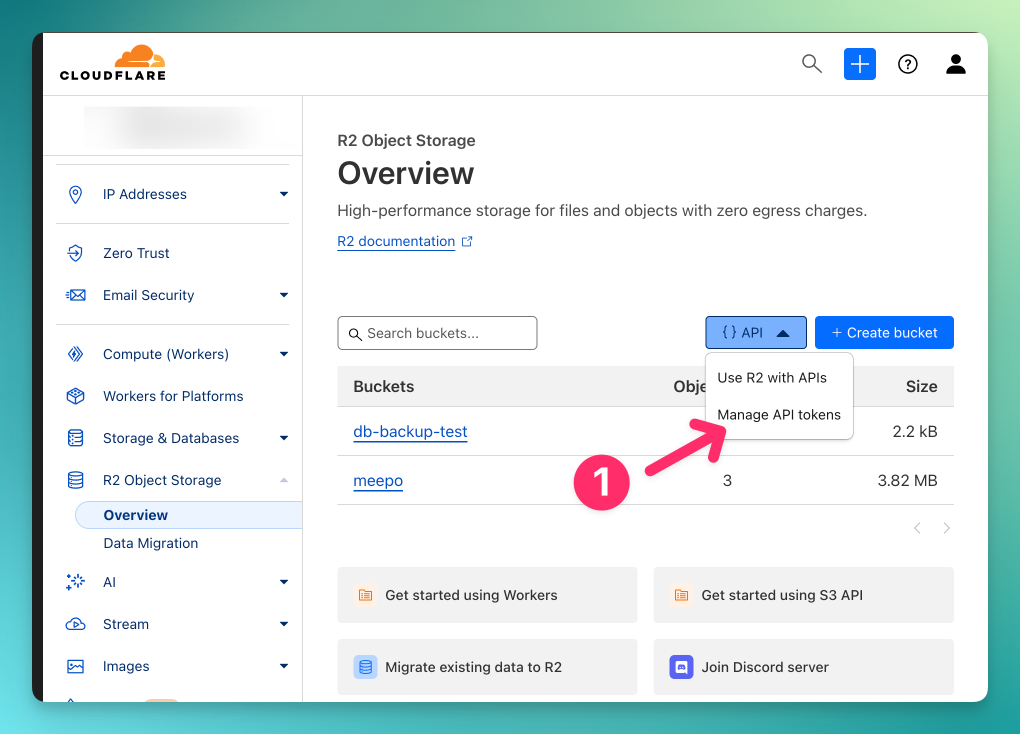Open the user account profile icon

pos(956,64)
